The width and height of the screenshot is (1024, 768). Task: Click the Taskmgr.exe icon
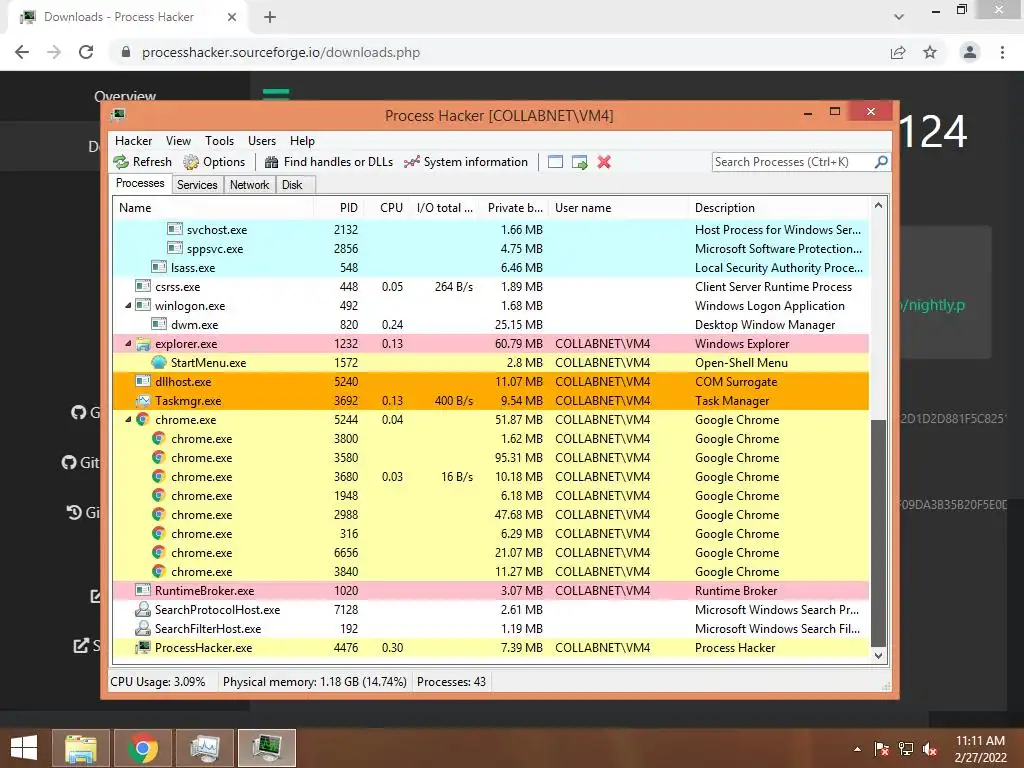(x=142, y=400)
